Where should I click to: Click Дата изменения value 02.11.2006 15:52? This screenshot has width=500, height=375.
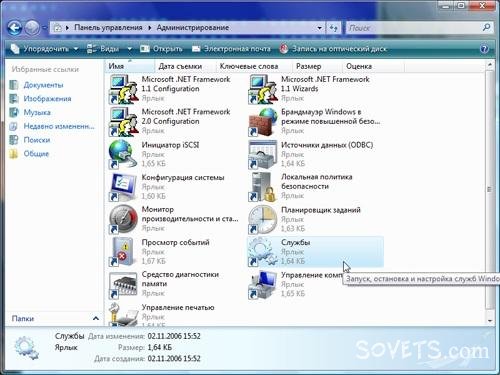(174, 336)
